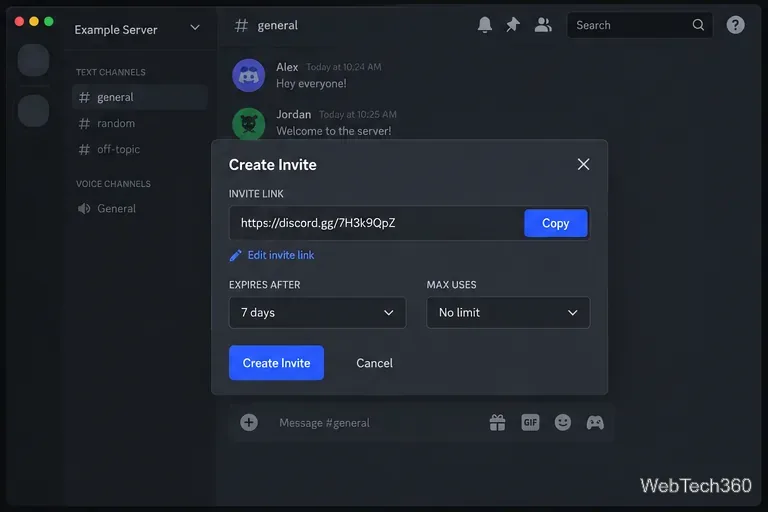Expand Example Server dropdown menu
The height and width of the screenshot is (512, 768).
coord(195,27)
